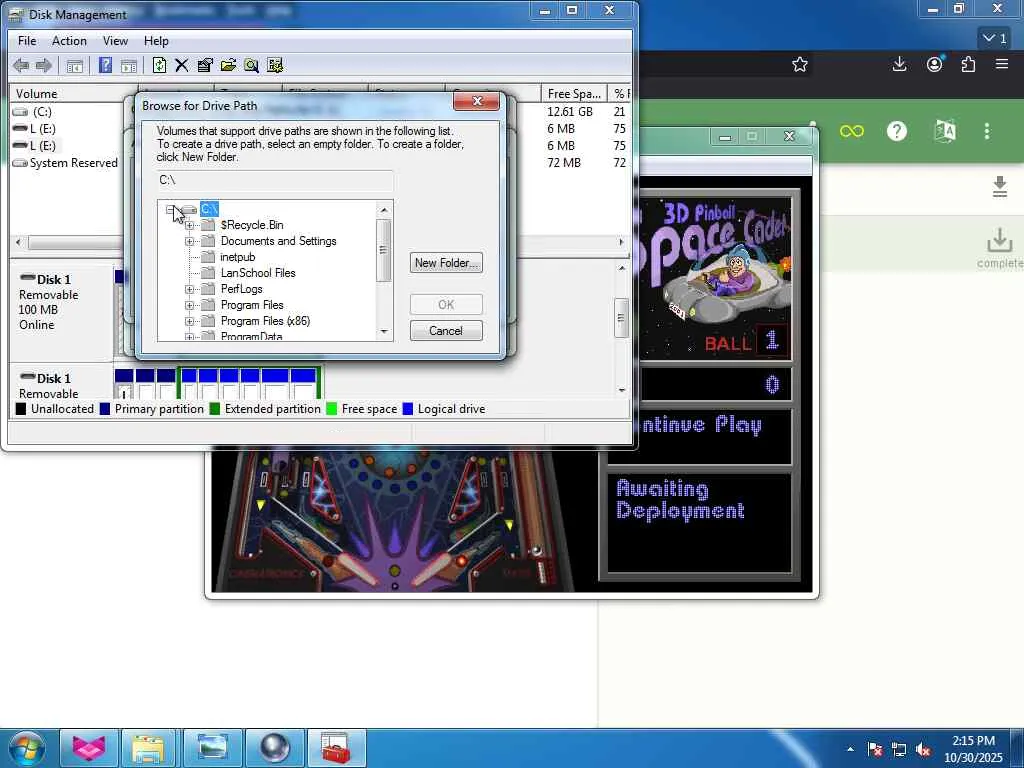The width and height of the screenshot is (1024, 768).
Task: Open the File menu in Disk Management
Action: pyautogui.click(x=27, y=40)
